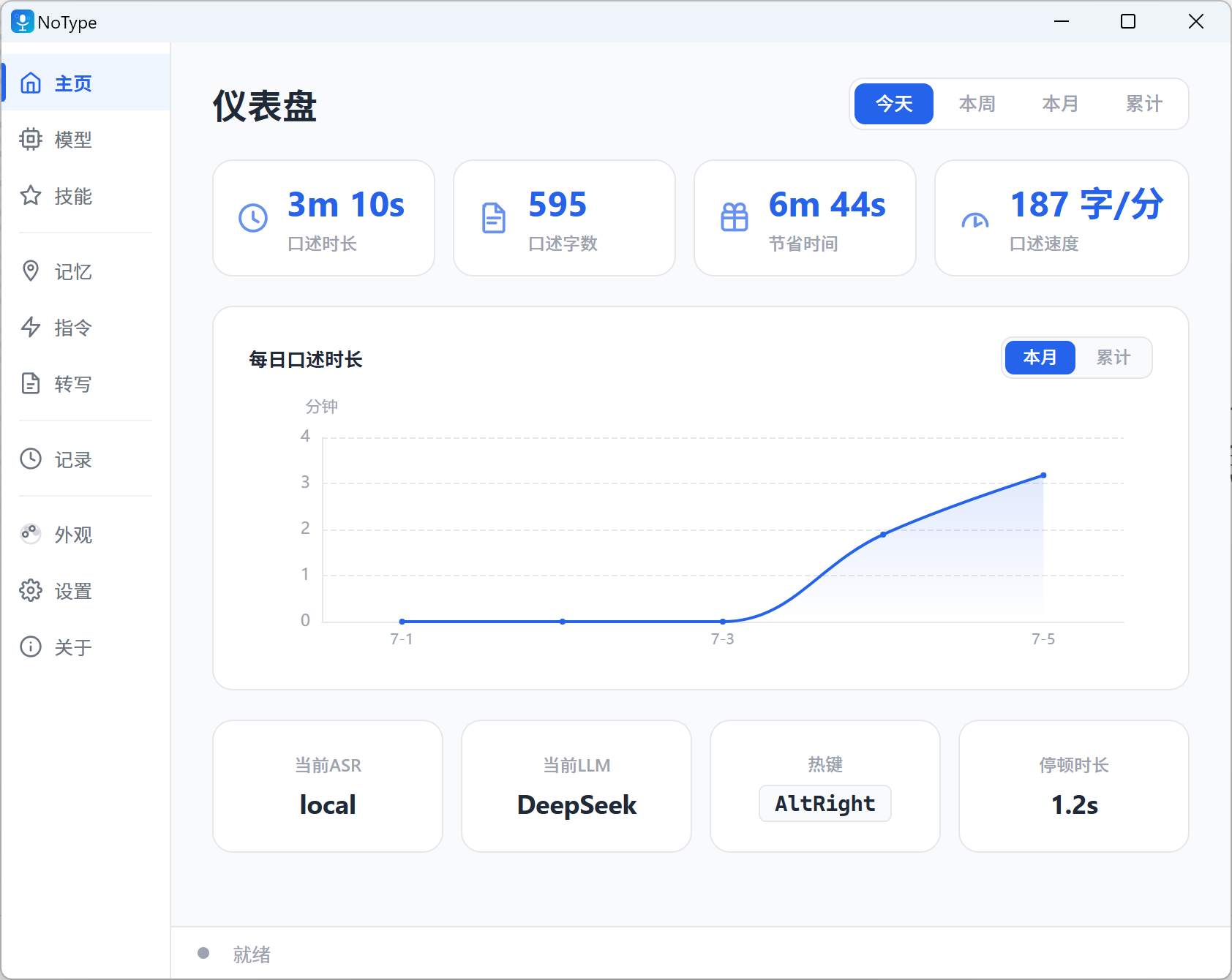This screenshot has height=980, width=1232.
Task: Click the clock icon beside 记录
Action: (31, 459)
